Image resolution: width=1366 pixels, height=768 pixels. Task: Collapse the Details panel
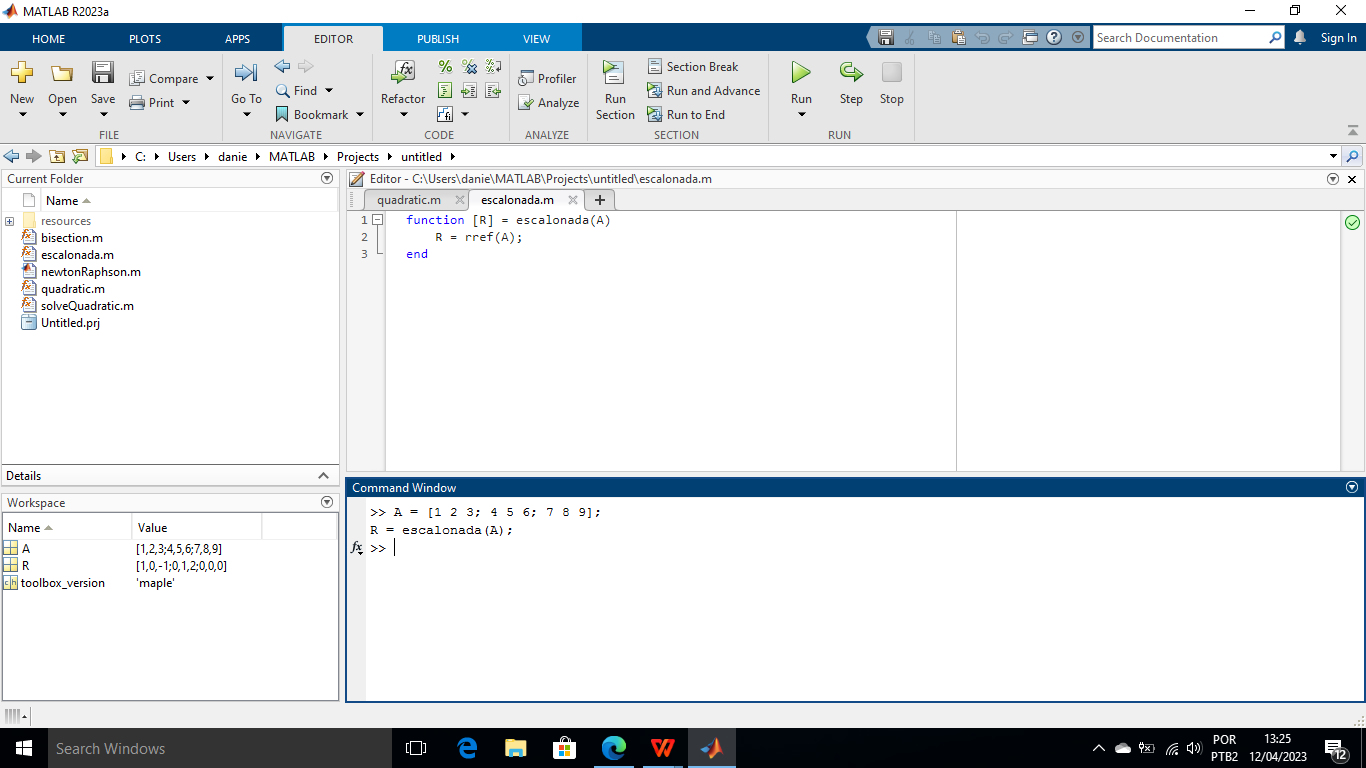pyautogui.click(x=323, y=476)
